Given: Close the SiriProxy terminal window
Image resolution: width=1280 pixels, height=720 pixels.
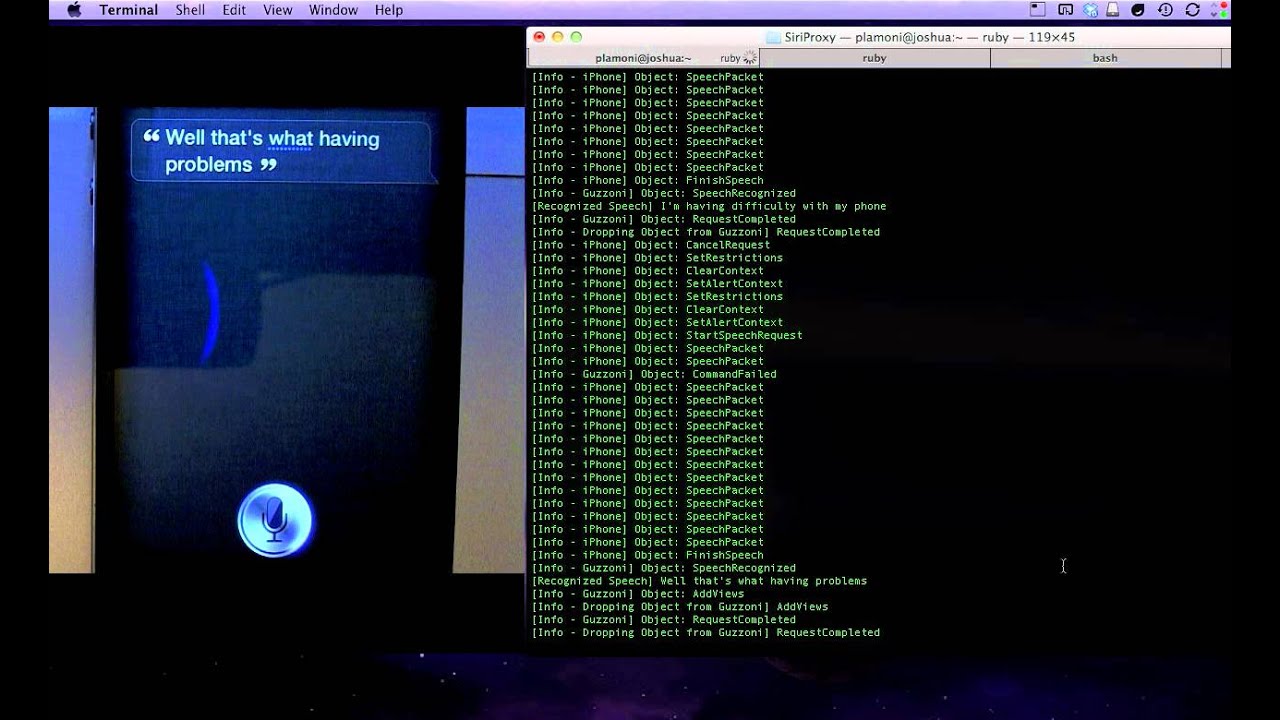Looking at the screenshot, I should point(539,37).
